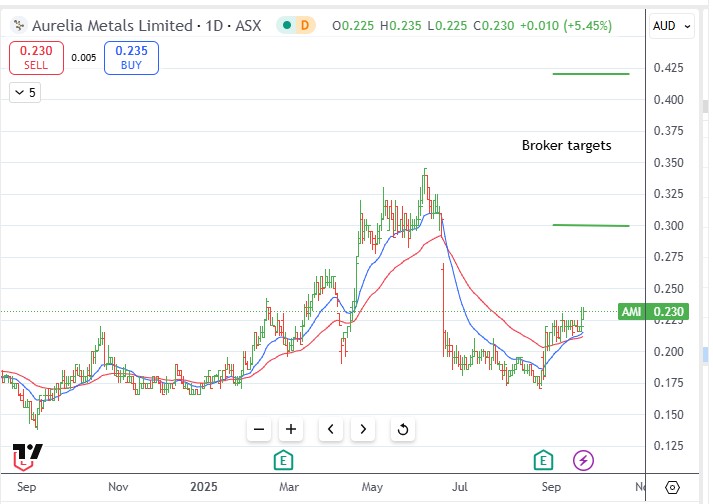Click the 0.200 price axis label

[x=668, y=352]
